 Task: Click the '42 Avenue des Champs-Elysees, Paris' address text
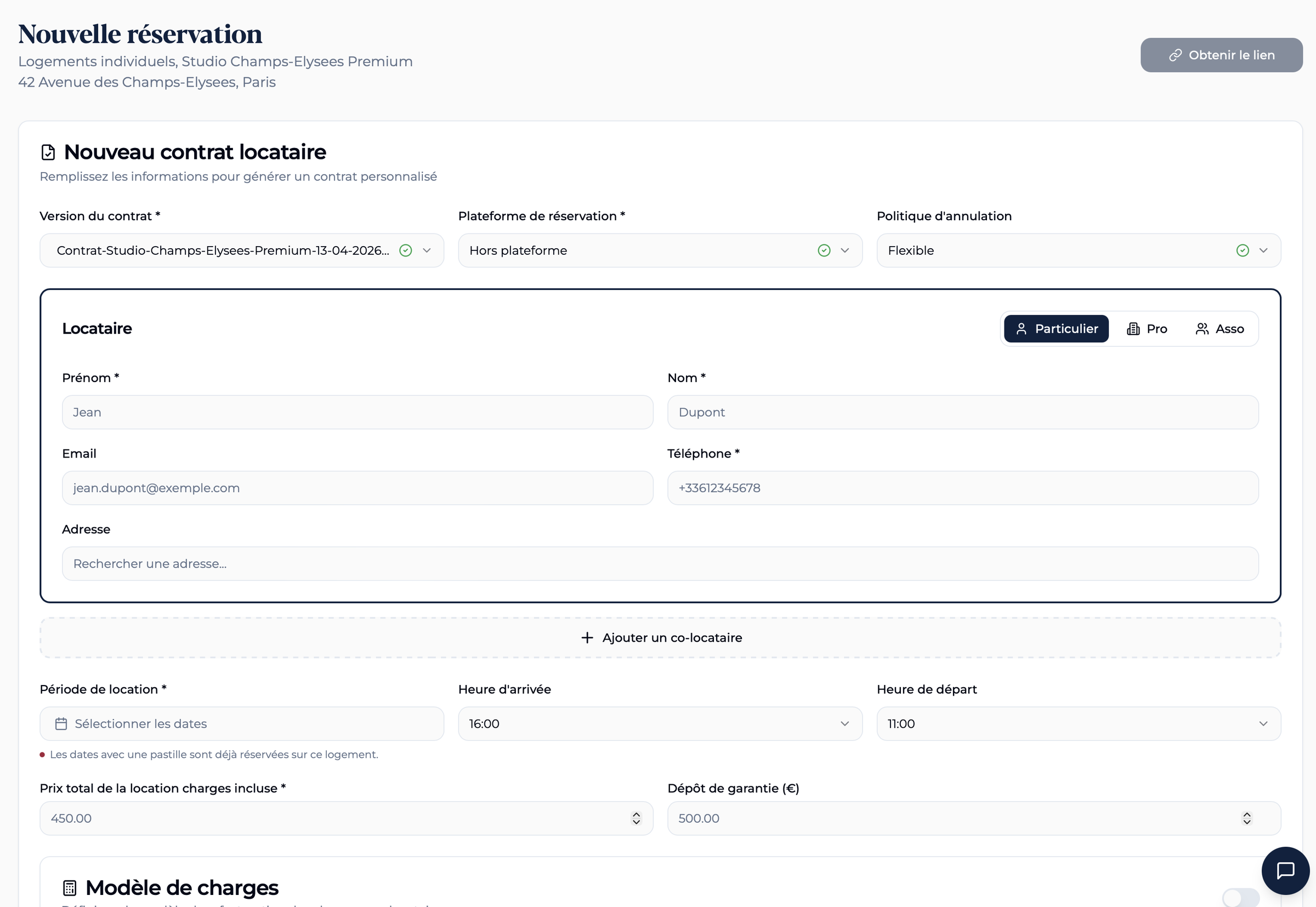(x=146, y=82)
